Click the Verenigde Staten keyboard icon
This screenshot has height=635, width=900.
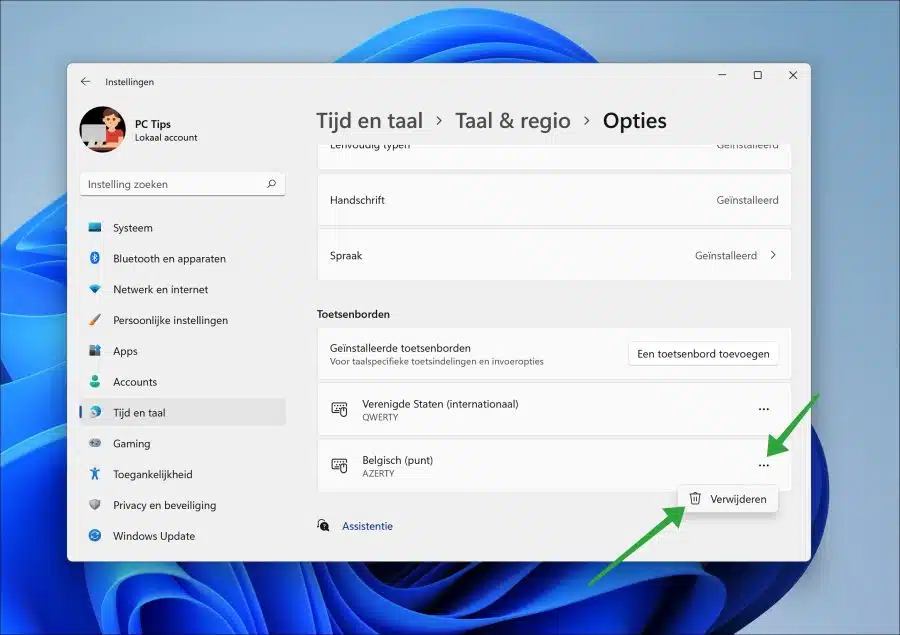click(339, 409)
